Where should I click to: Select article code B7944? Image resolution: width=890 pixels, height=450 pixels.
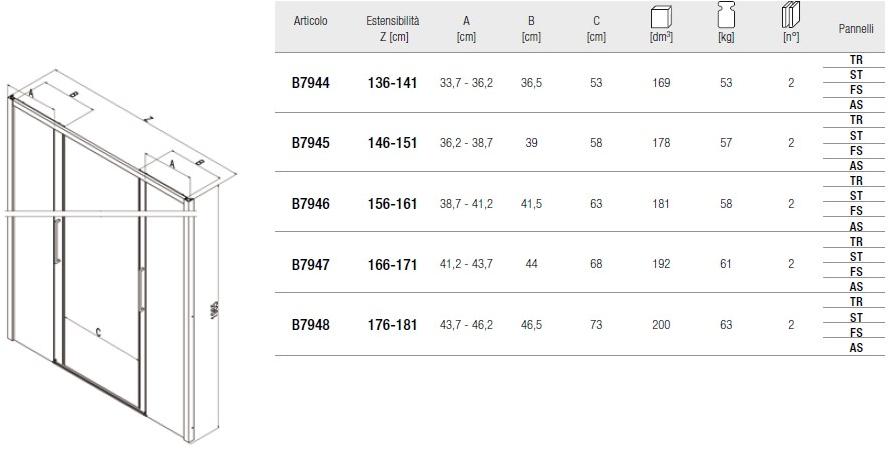coord(310,83)
